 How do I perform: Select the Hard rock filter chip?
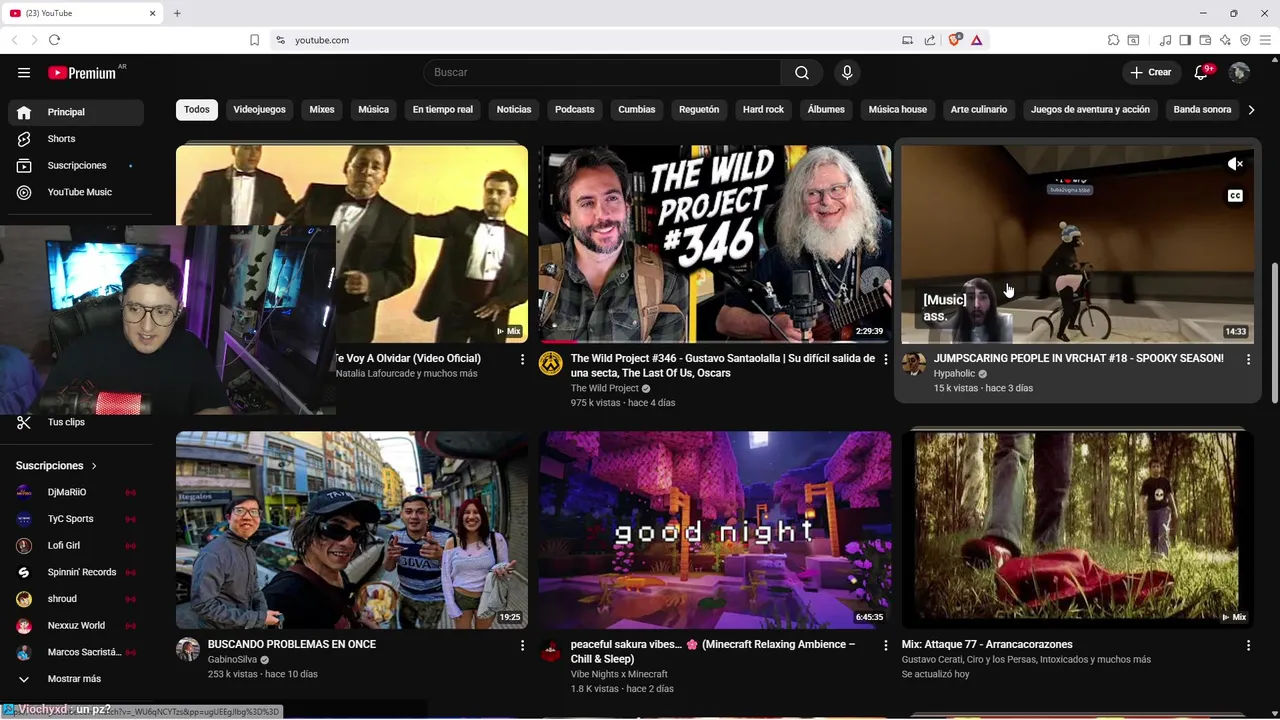click(x=763, y=110)
